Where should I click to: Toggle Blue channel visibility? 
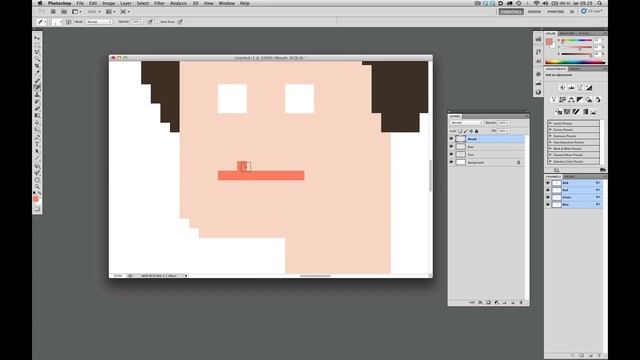pyautogui.click(x=548, y=205)
